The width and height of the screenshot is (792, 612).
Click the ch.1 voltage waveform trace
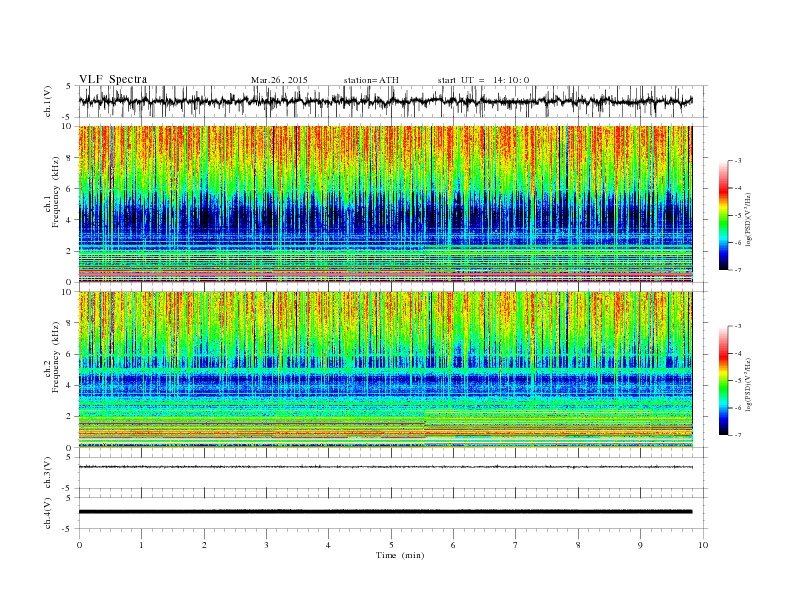tap(385, 101)
